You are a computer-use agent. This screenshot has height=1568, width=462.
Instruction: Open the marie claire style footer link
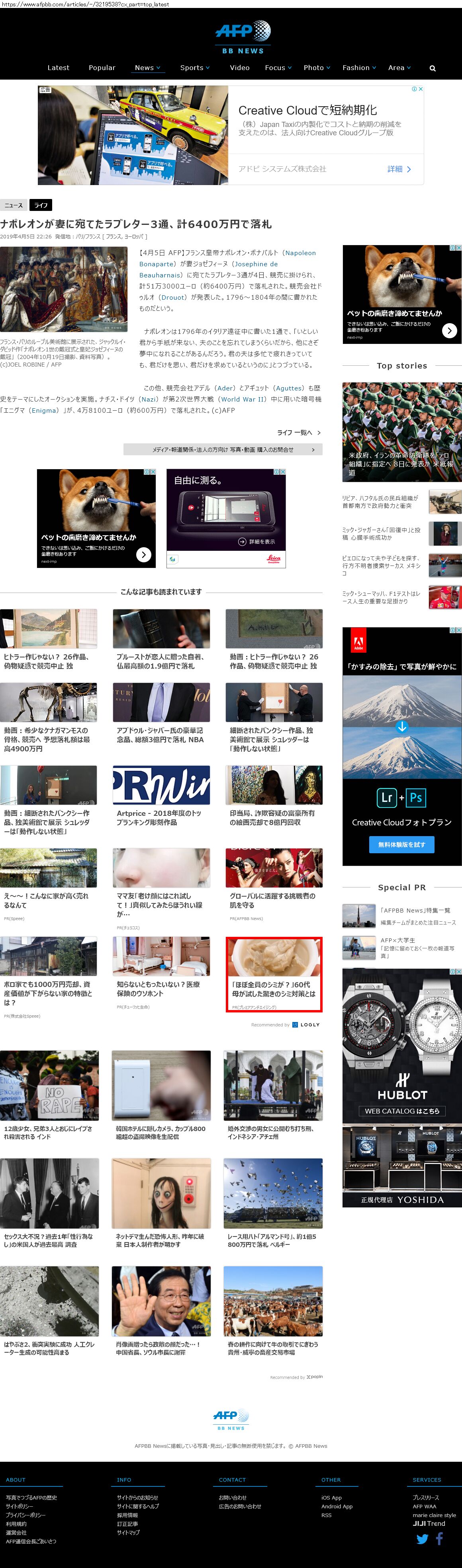[x=434, y=1515]
